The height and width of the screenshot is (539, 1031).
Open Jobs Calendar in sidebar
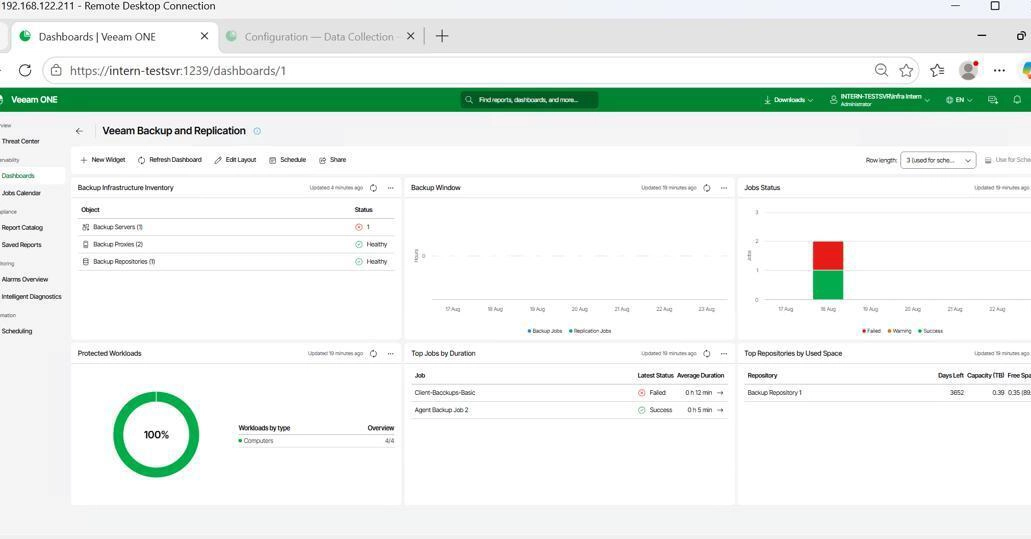point(21,193)
